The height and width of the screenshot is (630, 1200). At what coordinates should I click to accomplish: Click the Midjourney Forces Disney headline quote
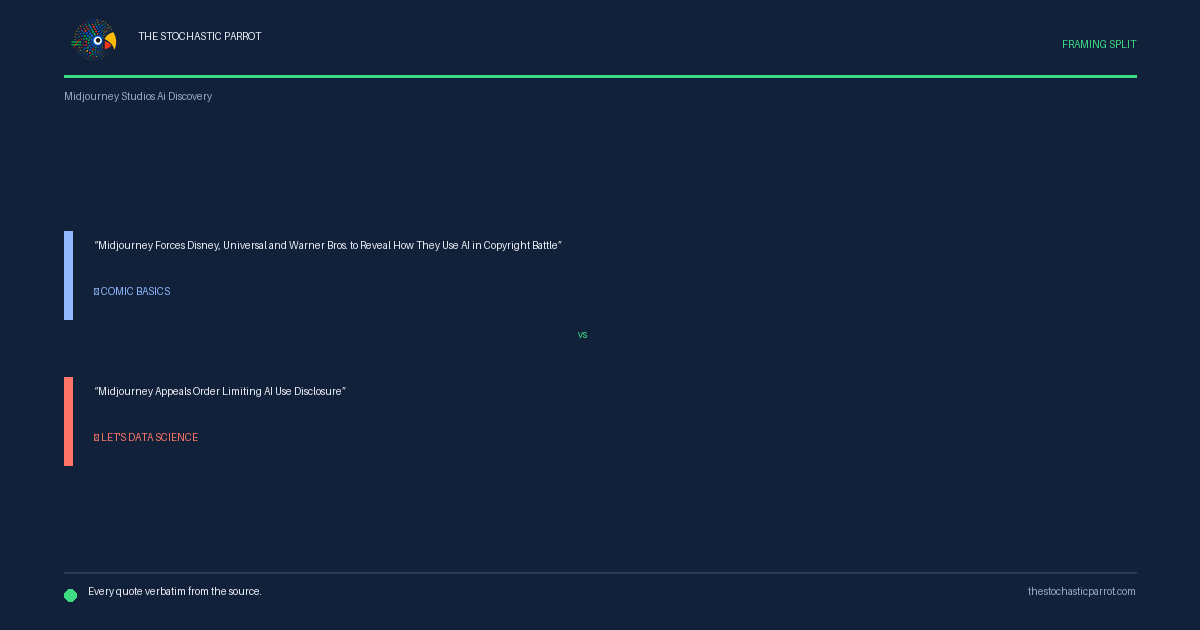[328, 246]
